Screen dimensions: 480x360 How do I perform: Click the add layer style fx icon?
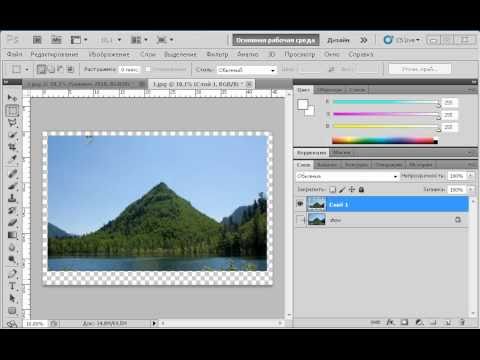pos(390,322)
